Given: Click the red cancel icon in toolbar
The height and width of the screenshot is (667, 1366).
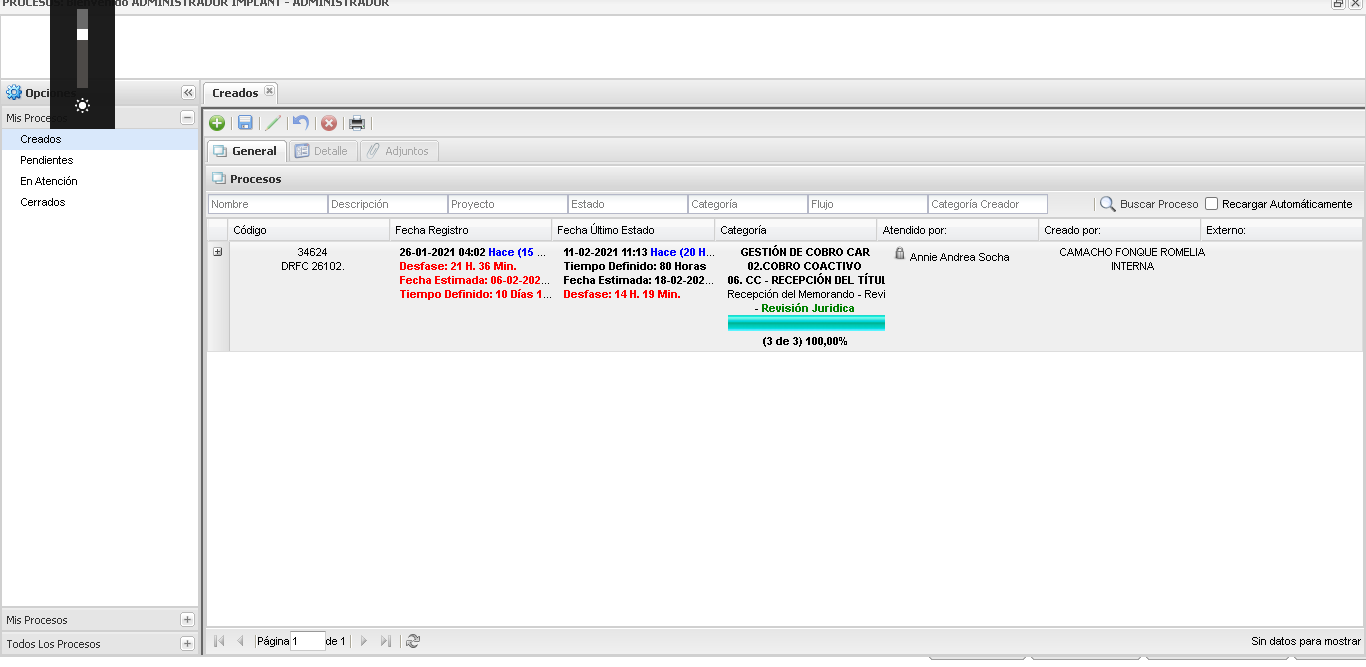Looking at the screenshot, I should pos(328,123).
